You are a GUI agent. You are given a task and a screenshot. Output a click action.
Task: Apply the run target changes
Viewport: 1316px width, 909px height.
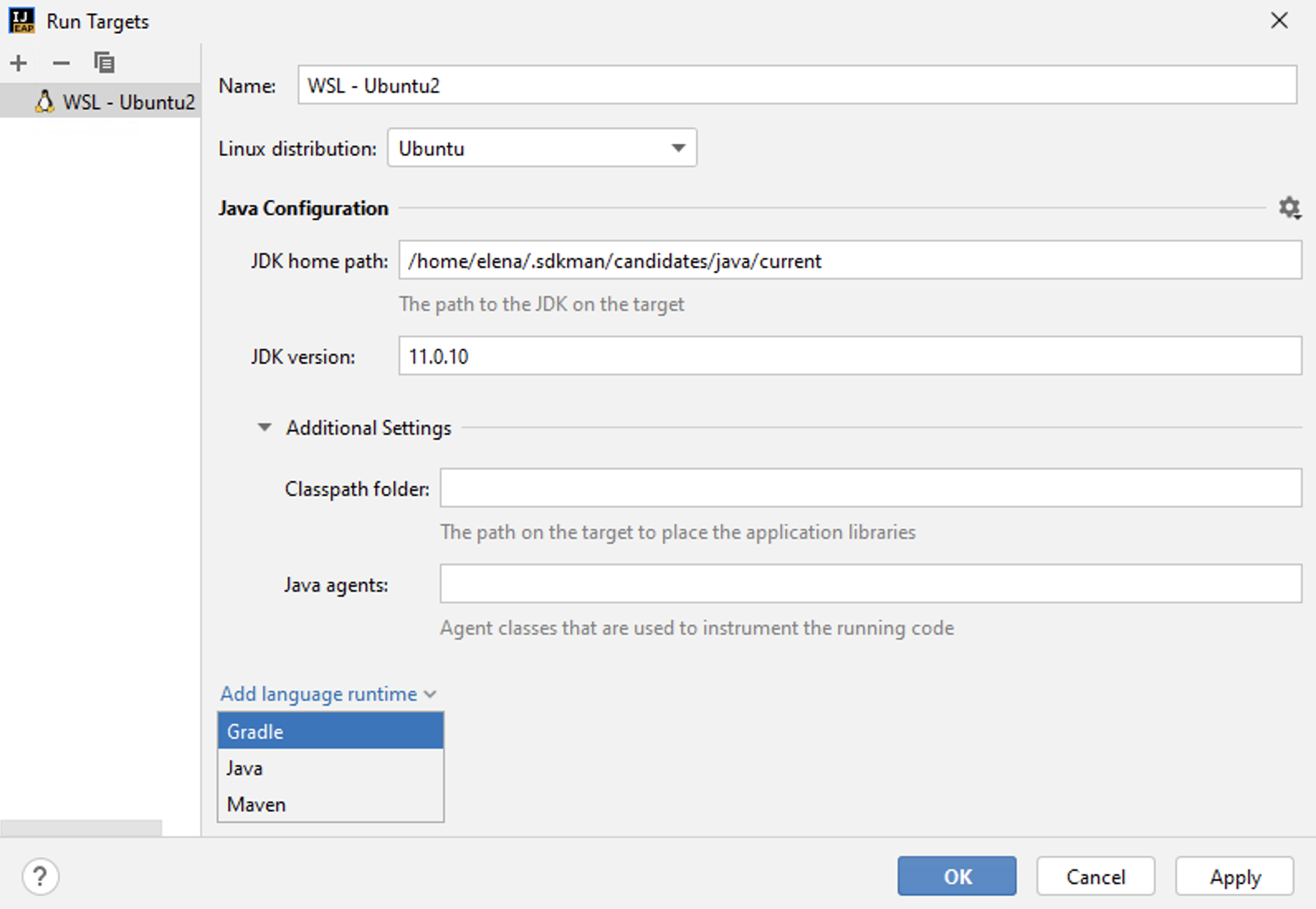(1235, 876)
